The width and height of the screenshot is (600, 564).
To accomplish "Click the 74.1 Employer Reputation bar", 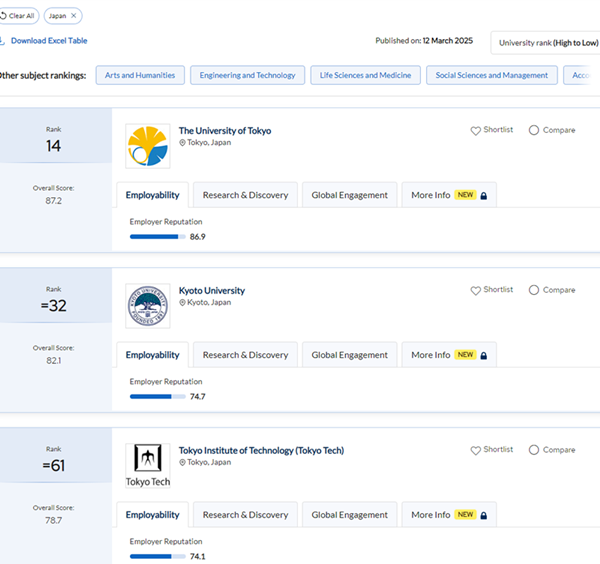I will [158, 557].
